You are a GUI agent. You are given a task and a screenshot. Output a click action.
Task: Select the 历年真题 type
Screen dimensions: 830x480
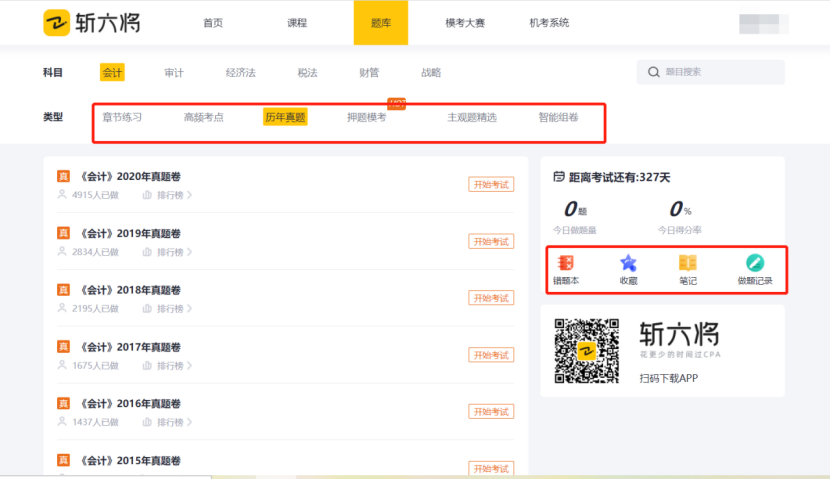point(285,117)
